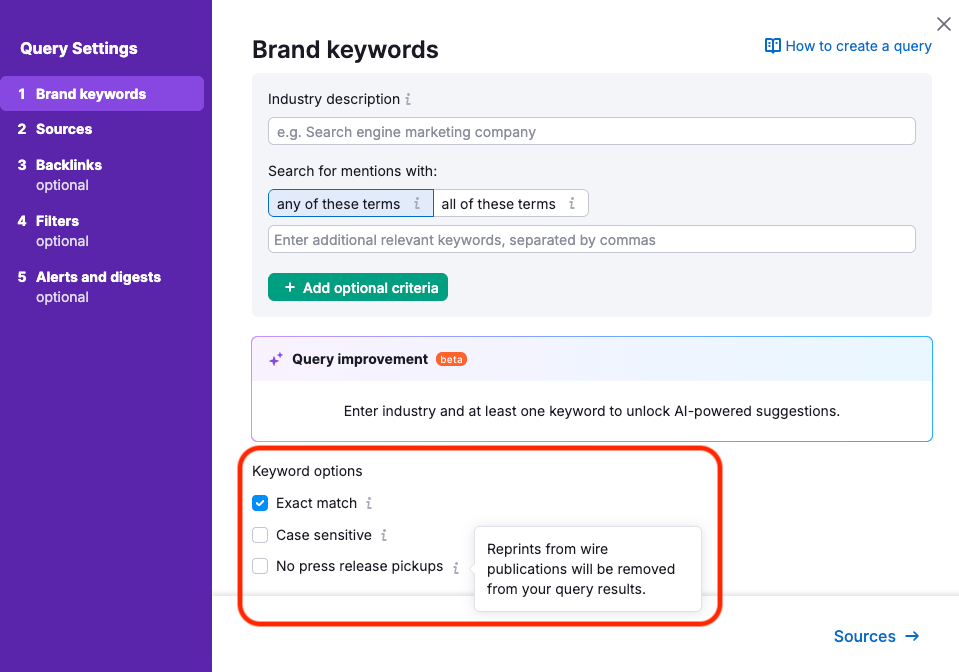Click Add optional criteria button
This screenshot has width=959, height=672.
[358, 288]
